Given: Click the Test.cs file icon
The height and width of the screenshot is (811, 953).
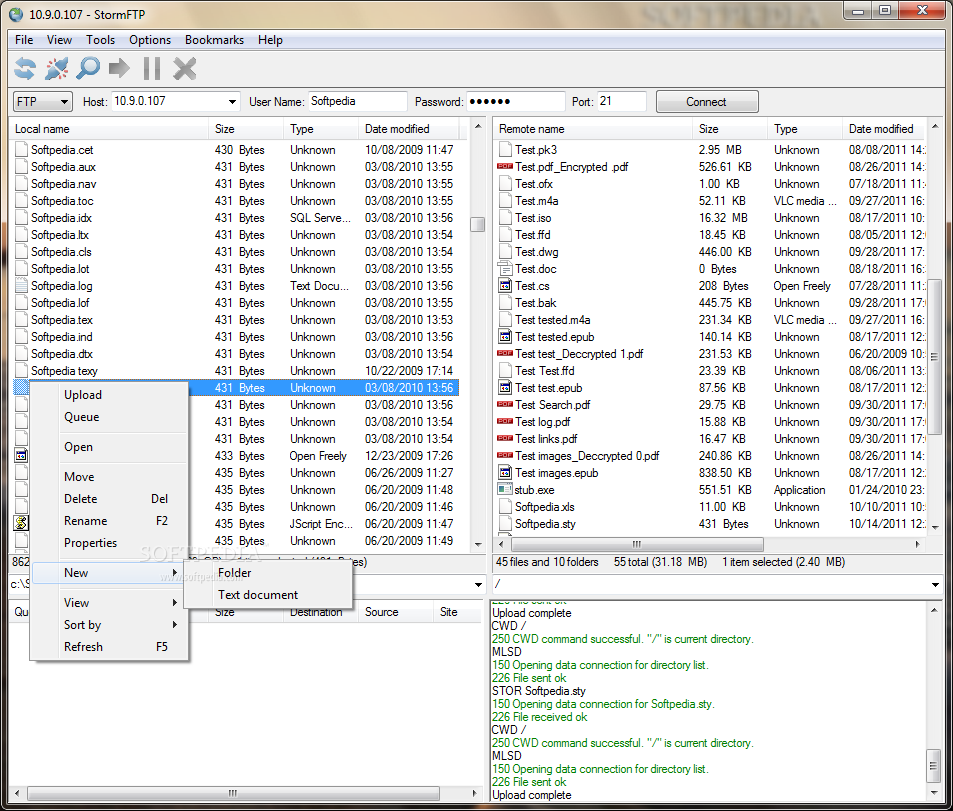Looking at the screenshot, I should [504, 285].
